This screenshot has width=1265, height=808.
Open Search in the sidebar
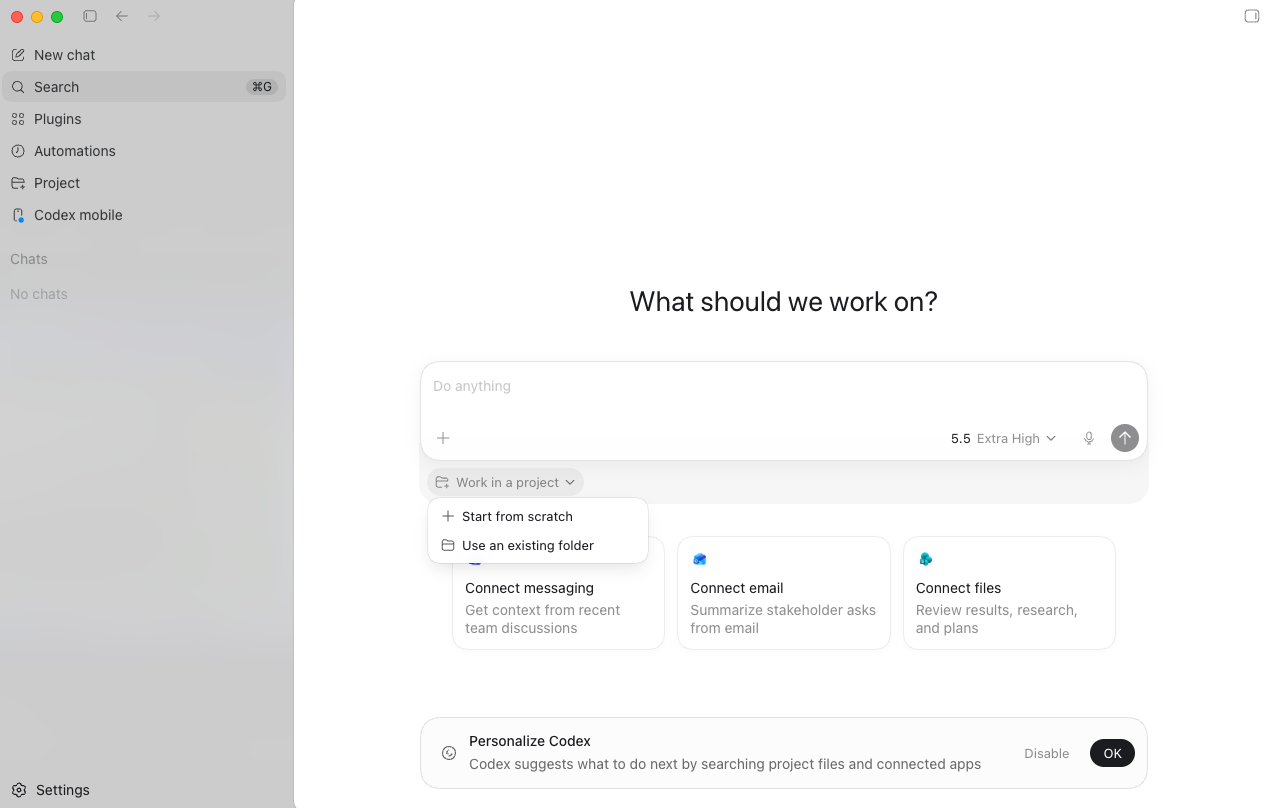144,87
